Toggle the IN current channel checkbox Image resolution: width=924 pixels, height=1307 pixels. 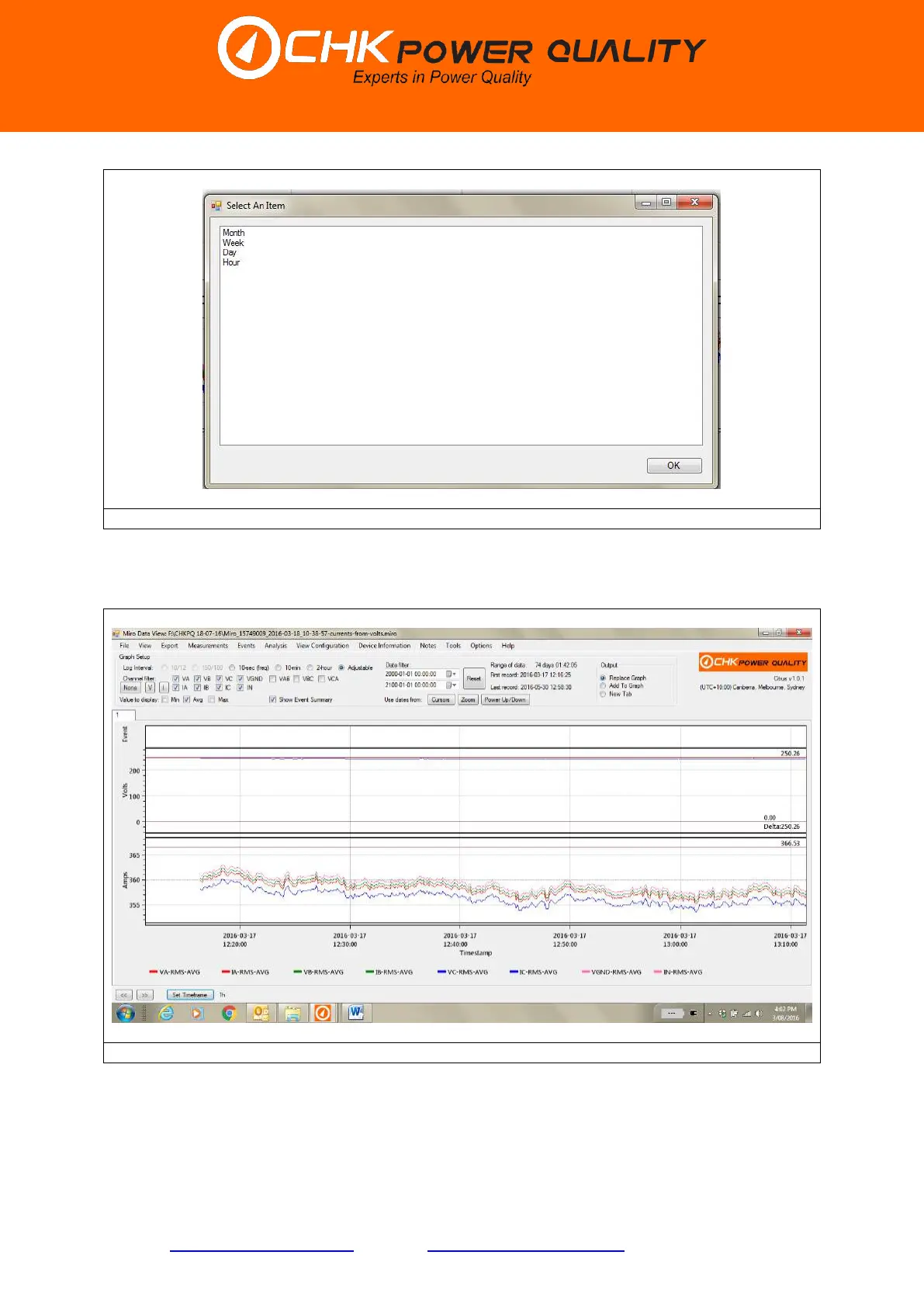[x=241, y=688]
